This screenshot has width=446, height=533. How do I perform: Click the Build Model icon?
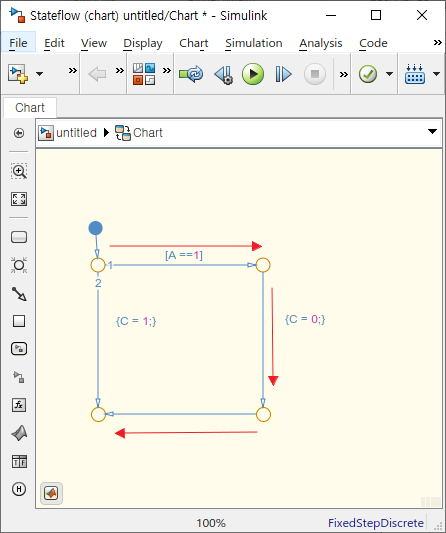pyautogui.click(x=415, y=74)
